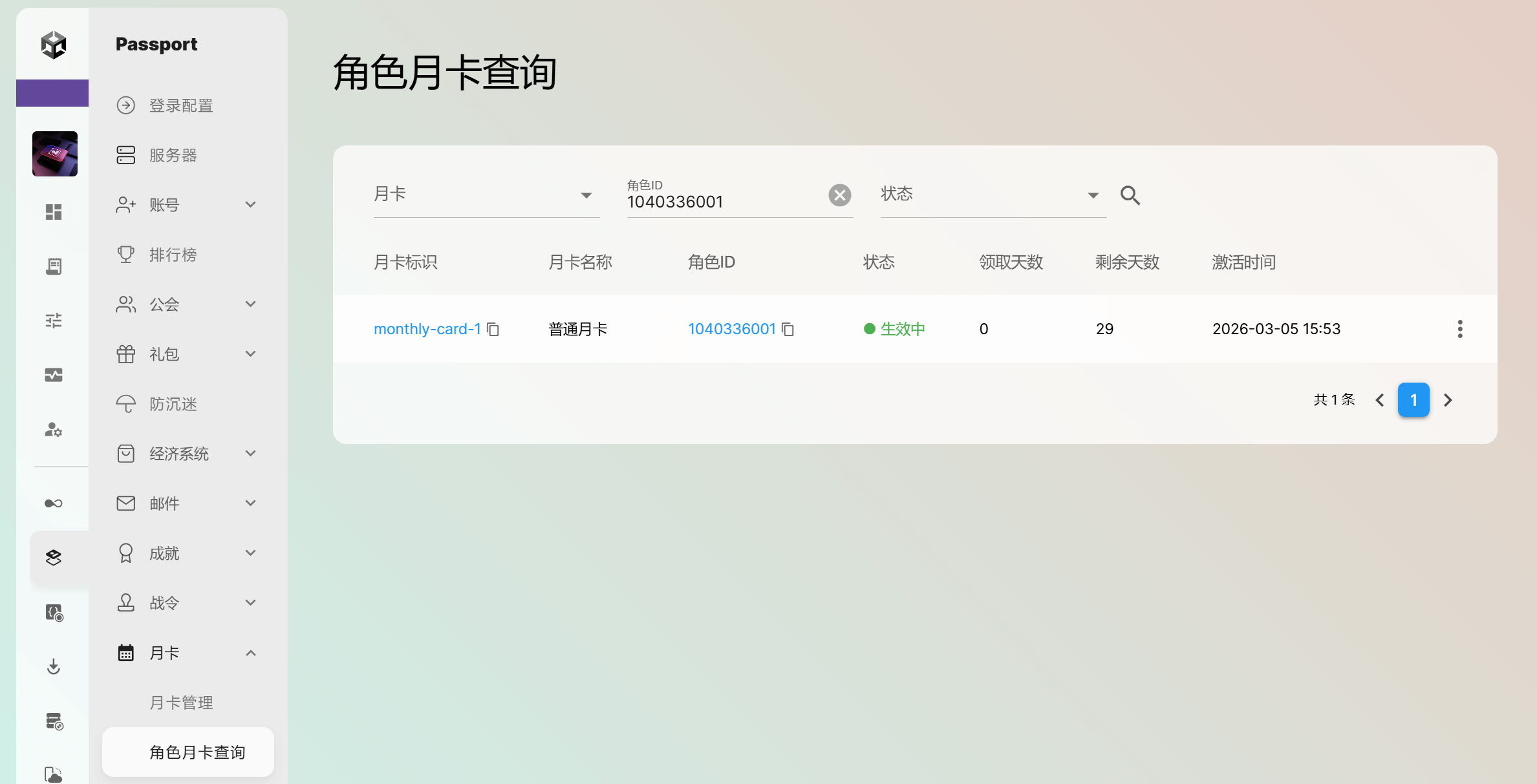
Task: Copy role ID 1040336001 in row
Action: click(x=788, y=330)
